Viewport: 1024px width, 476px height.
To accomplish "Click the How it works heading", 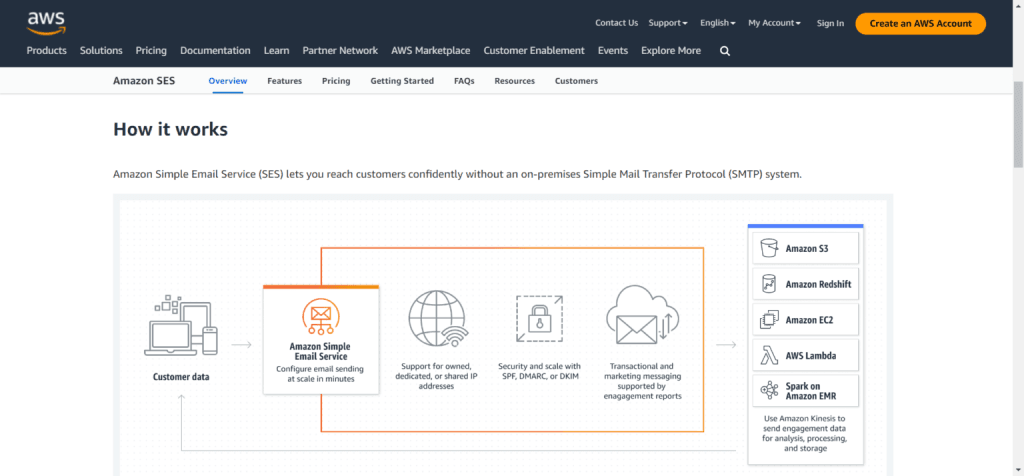I will (x=170, y=129).
